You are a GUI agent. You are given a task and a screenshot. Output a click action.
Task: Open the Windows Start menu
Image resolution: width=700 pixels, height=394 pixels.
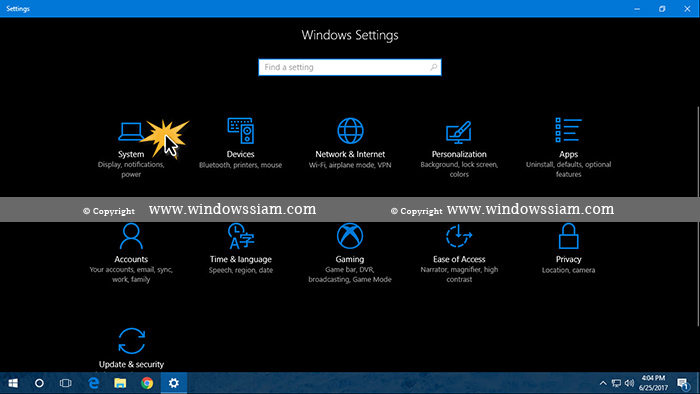pyautogui.click(x=13, y=383)
